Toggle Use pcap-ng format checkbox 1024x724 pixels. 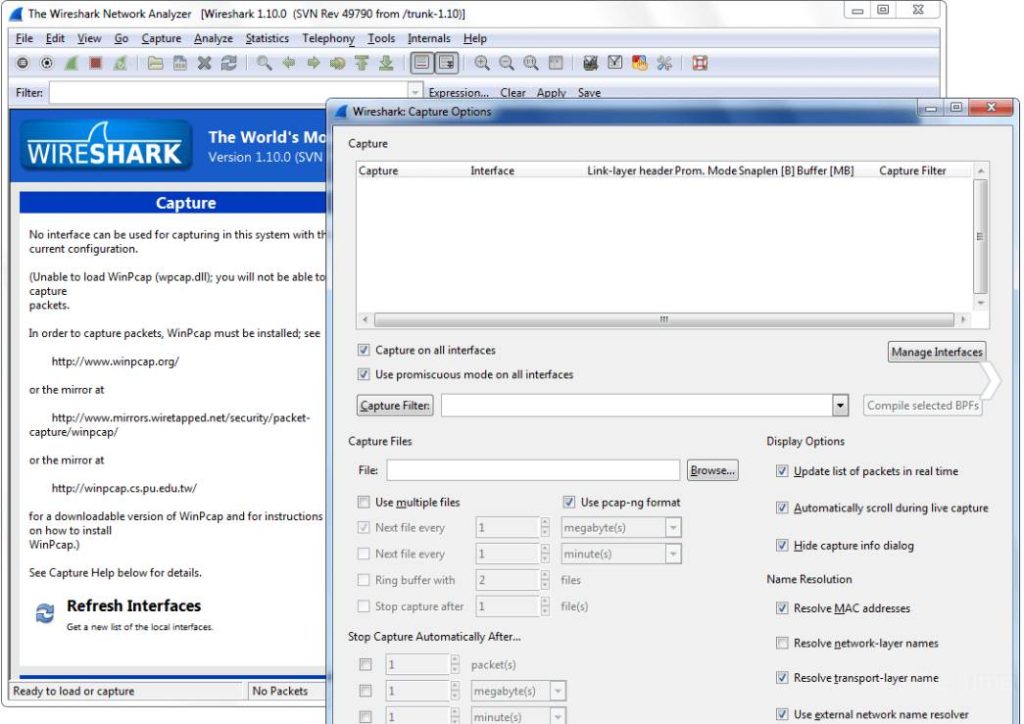569,502
